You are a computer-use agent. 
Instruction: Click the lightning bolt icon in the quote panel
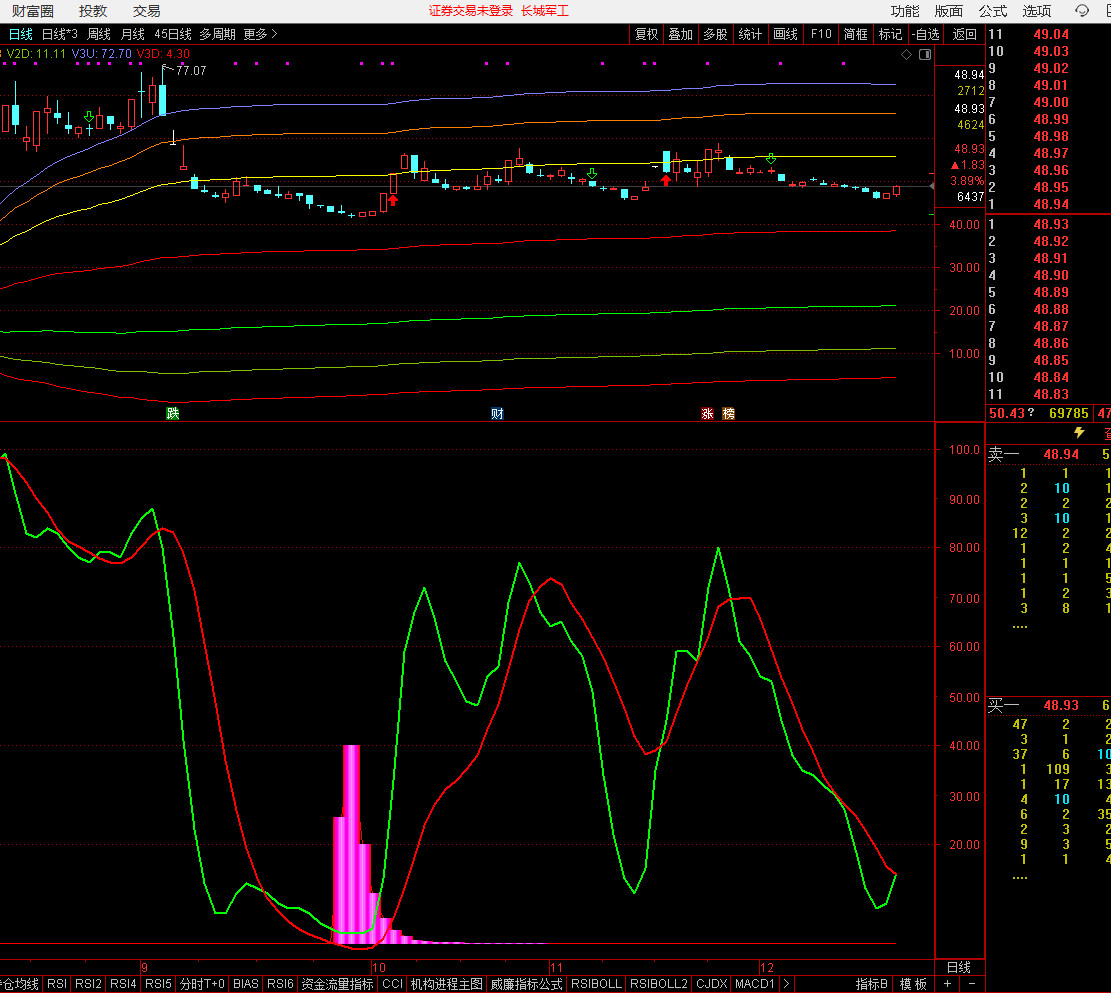[1079, 432]
